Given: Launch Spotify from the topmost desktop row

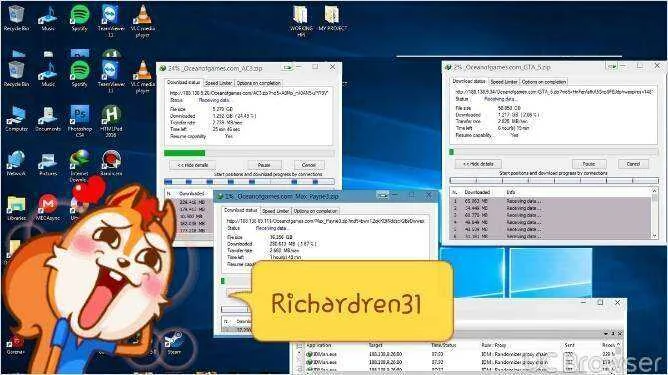Looking at the screenshot, I should point(80,18).
